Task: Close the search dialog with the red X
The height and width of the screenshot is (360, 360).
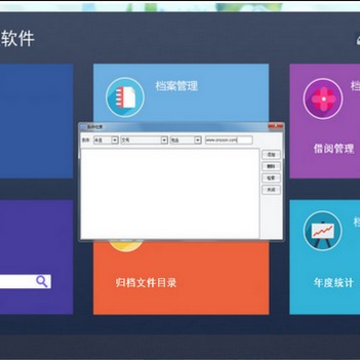Action: [275, 126]
